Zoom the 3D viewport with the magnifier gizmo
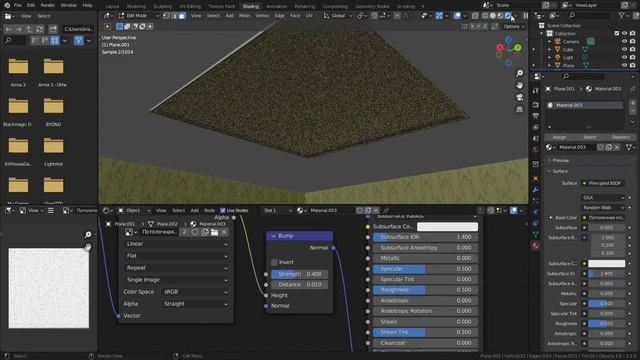This screenshot has height=360, width=640. [x=520, y=73]
